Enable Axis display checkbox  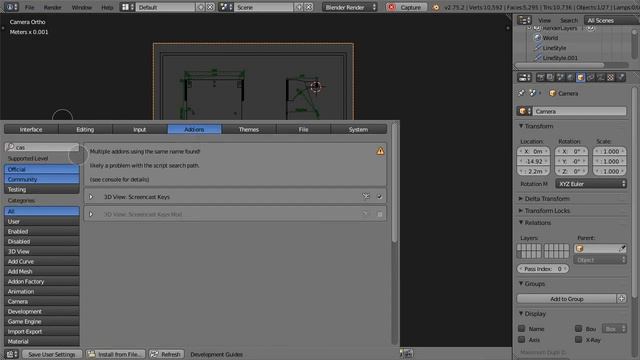(521, 339)
